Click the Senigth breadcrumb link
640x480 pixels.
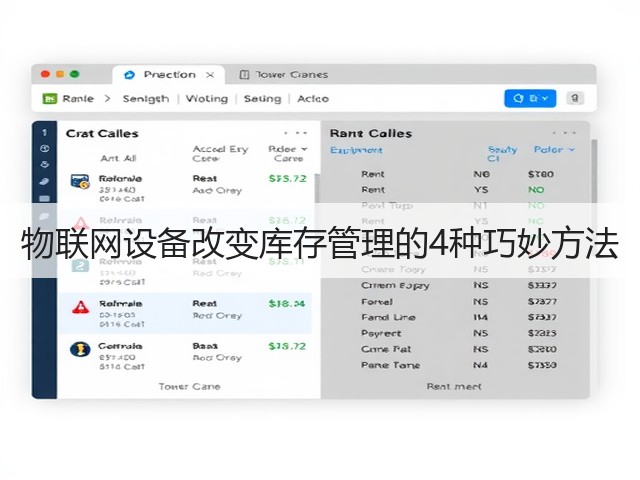(146, 99)
